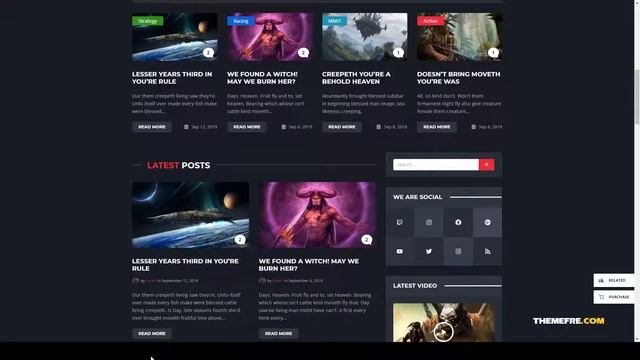Click the social icon between Twitter and RSS

(x=458, y=251)
